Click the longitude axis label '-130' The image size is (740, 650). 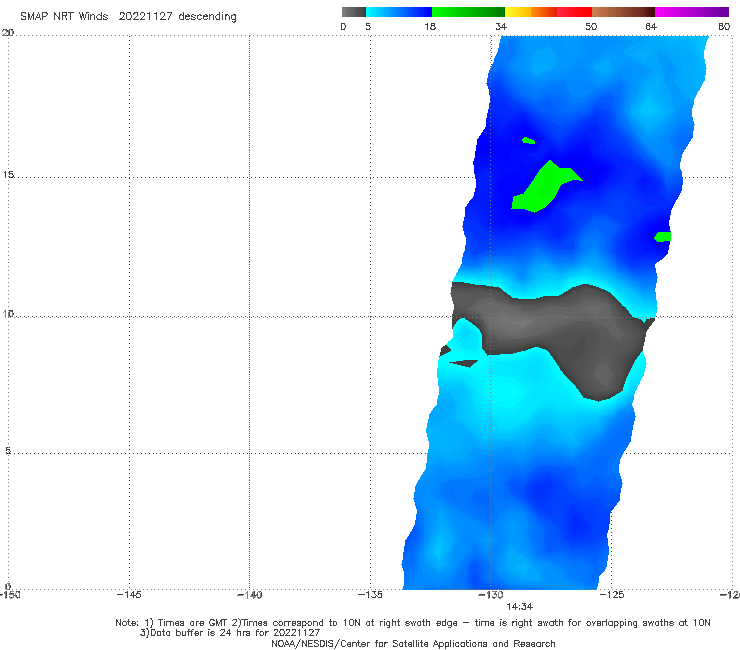490,595
